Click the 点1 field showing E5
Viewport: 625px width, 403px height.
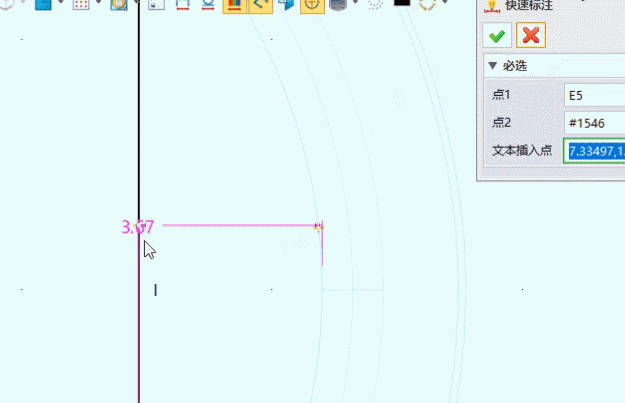click(x=595, y=95)
